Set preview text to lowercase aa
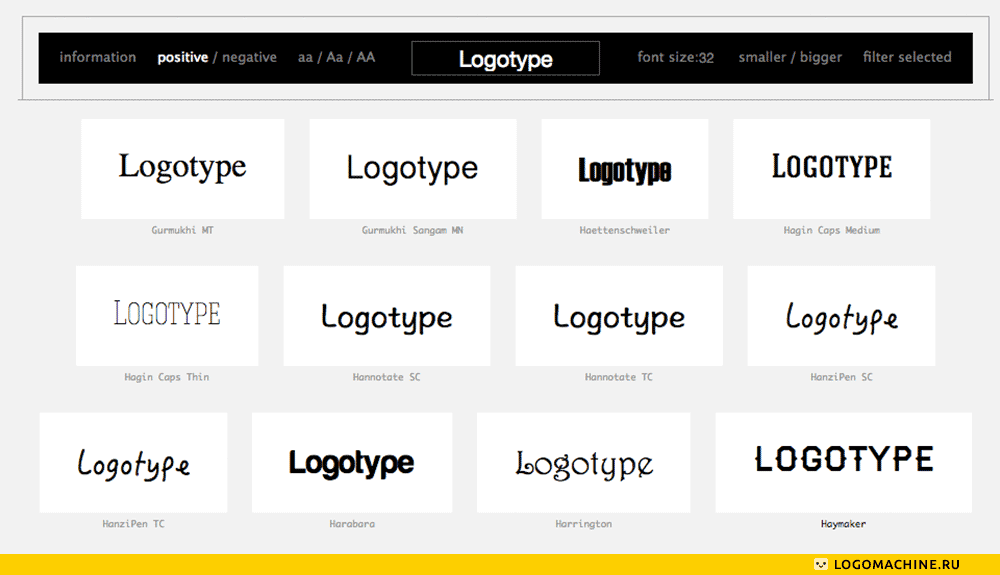 305,57
